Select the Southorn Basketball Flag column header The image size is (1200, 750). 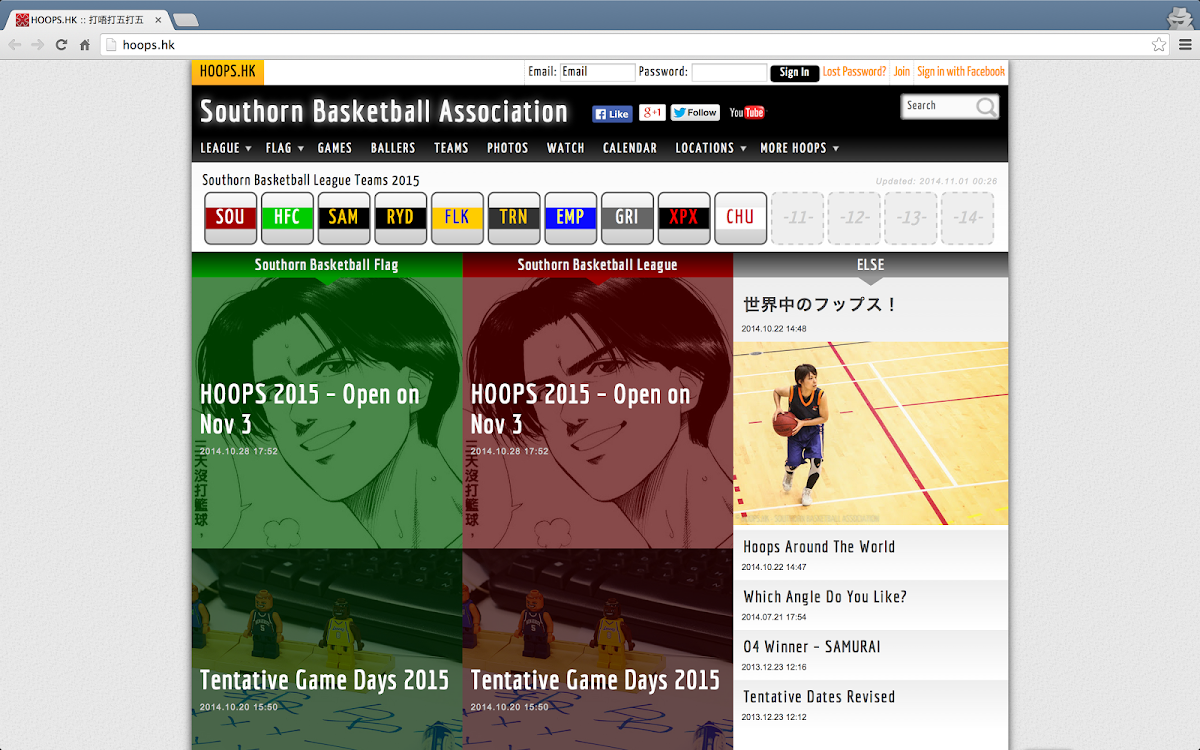click(x=327, y=265)
